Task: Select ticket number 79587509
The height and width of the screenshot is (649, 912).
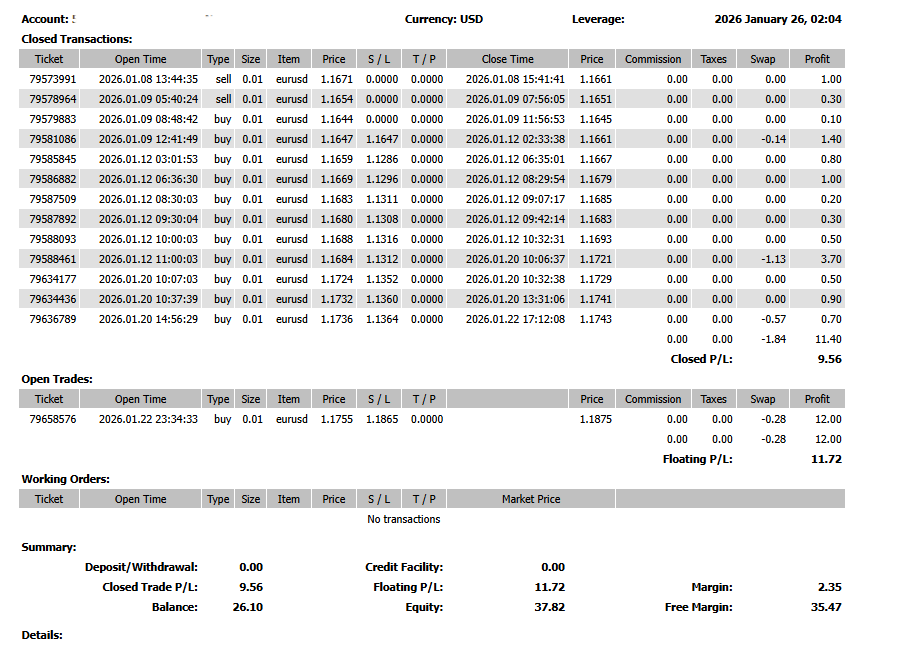Action: (53, 199)
